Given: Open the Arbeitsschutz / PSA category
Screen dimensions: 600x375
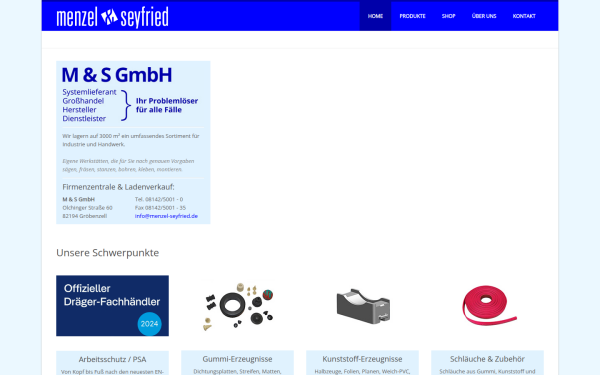Looking at the screenshot, I should tap(112, 359).
